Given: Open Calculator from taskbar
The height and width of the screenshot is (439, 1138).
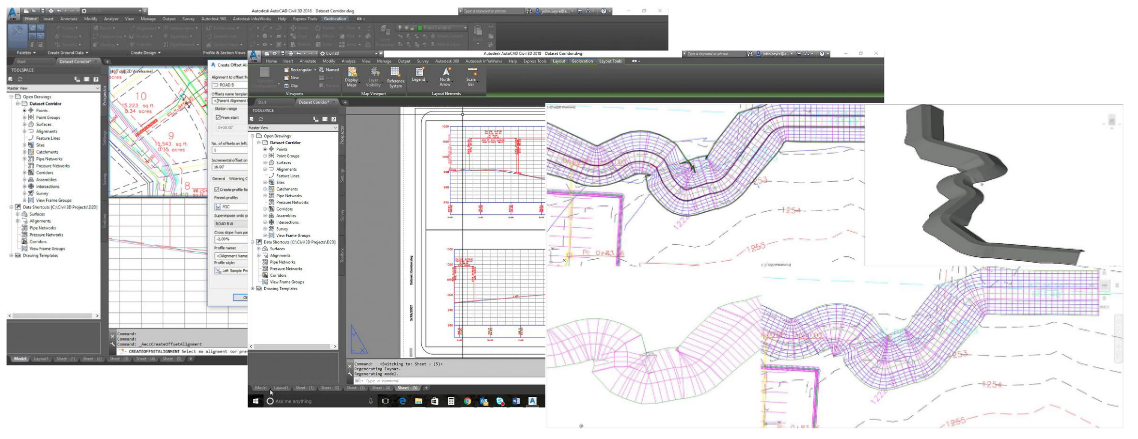Looking at the screenshot, I should coord(451,401).
